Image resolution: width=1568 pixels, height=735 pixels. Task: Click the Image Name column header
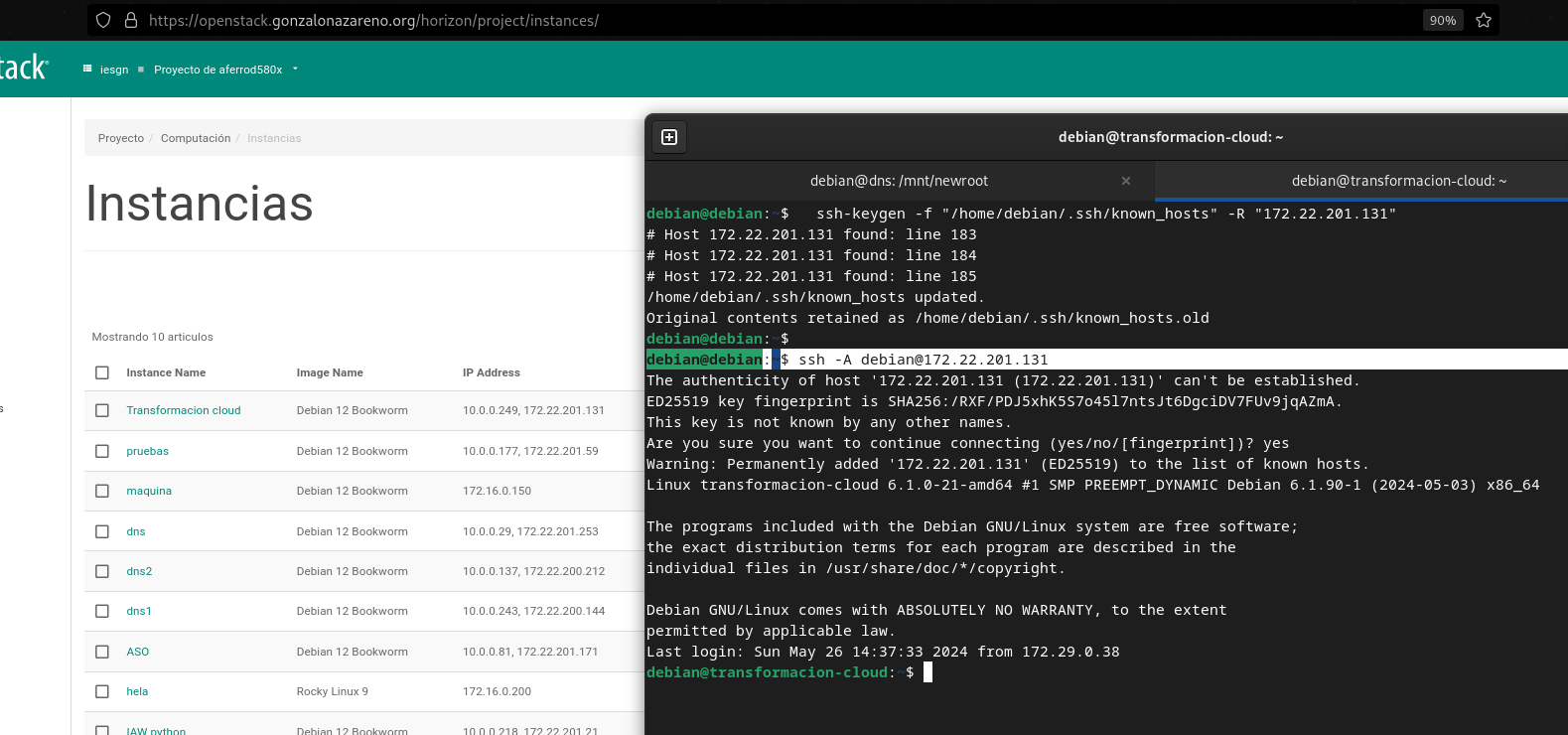[x=330, y=372]
